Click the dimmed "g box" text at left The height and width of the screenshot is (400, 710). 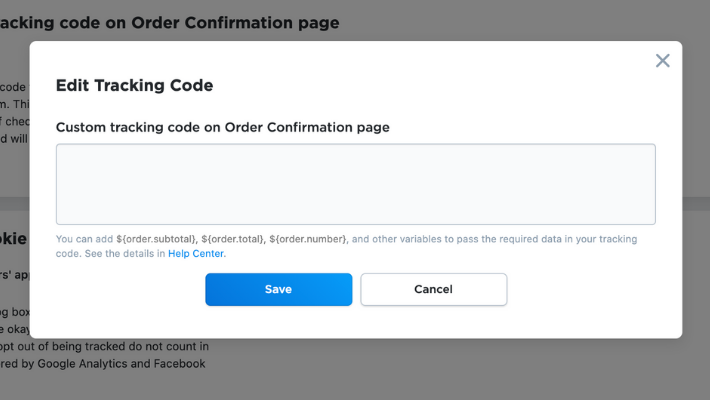pyautogui.click(x=14, y=312)
